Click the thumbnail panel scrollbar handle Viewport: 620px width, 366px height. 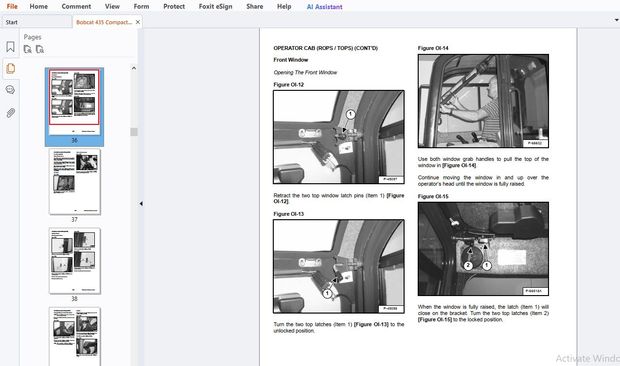click(x=134, y=132)
